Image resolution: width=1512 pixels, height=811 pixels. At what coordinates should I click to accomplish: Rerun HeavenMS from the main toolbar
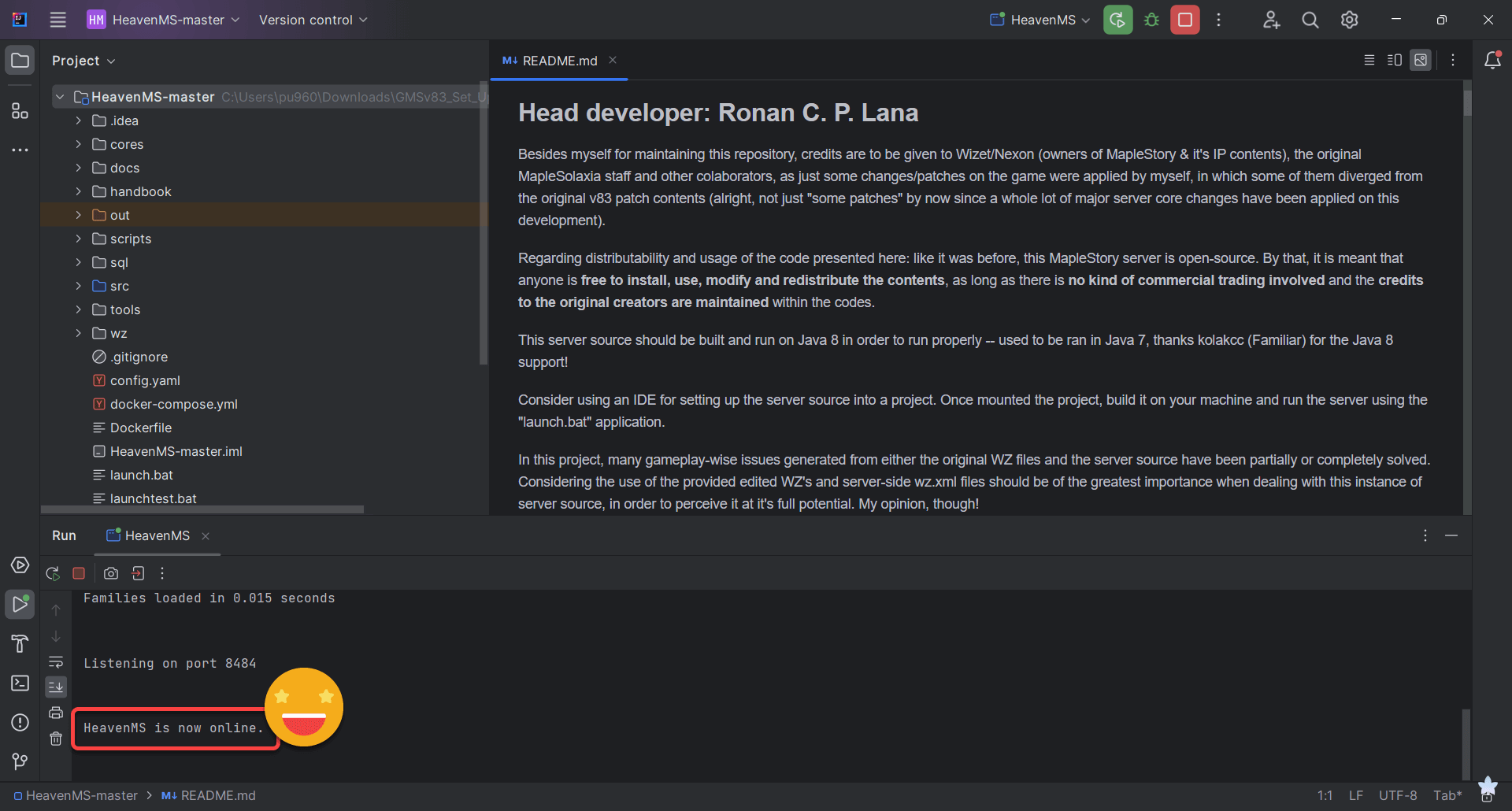pyautogui.click(x=1117, y=20)
